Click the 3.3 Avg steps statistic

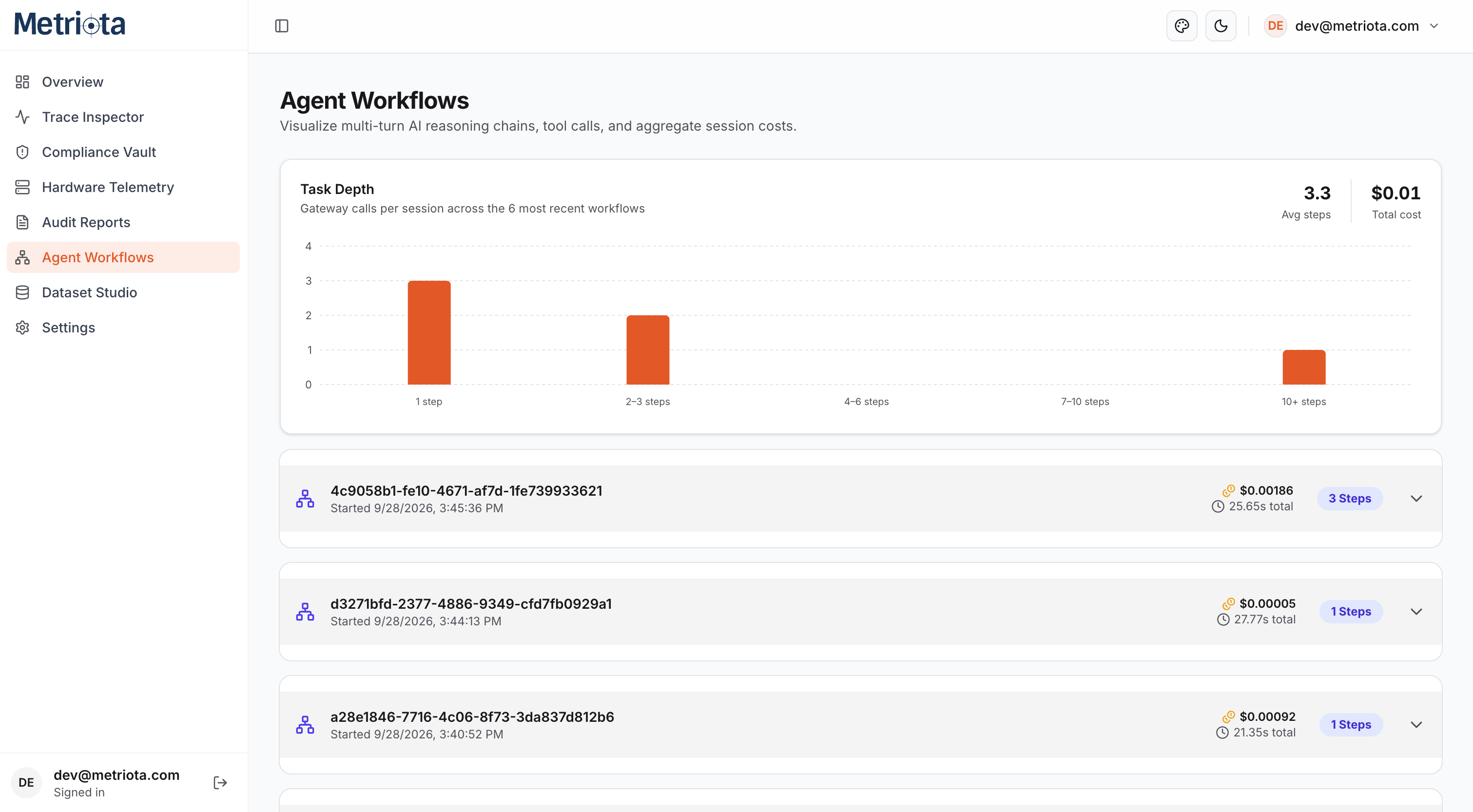(x=1306, y=201)
